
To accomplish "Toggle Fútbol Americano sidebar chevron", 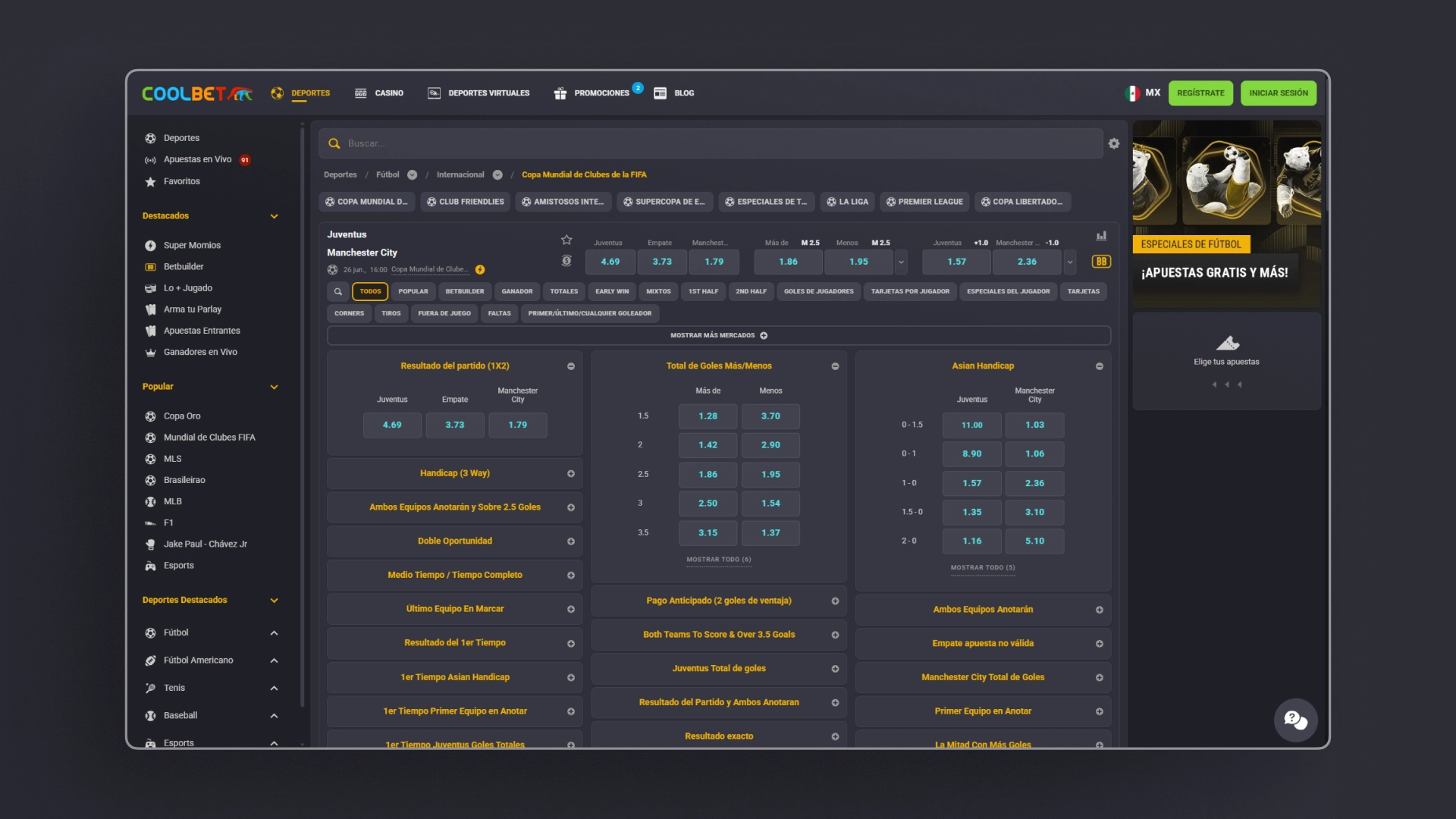I will click(274, 661).
